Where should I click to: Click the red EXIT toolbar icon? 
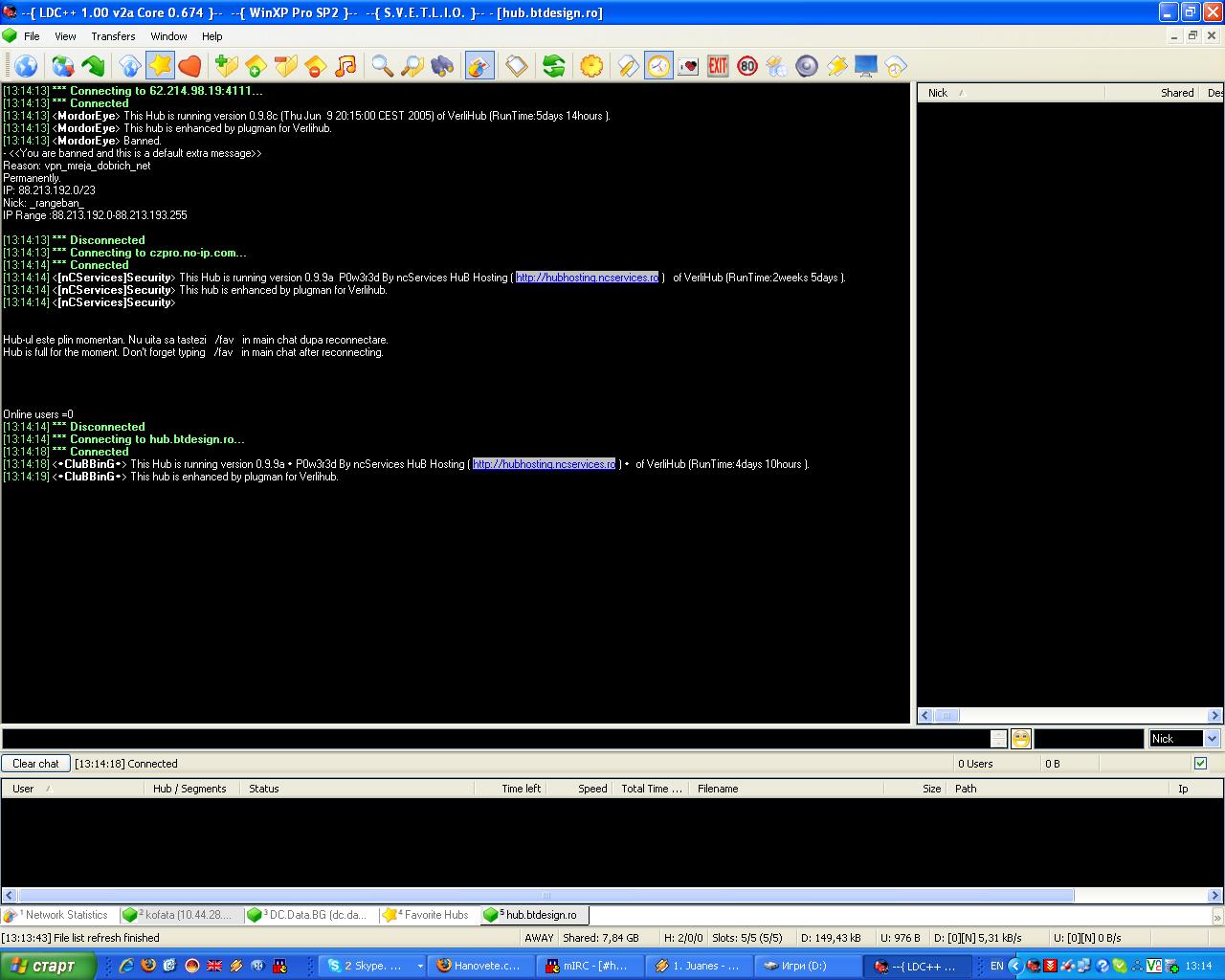coord(718,65)
